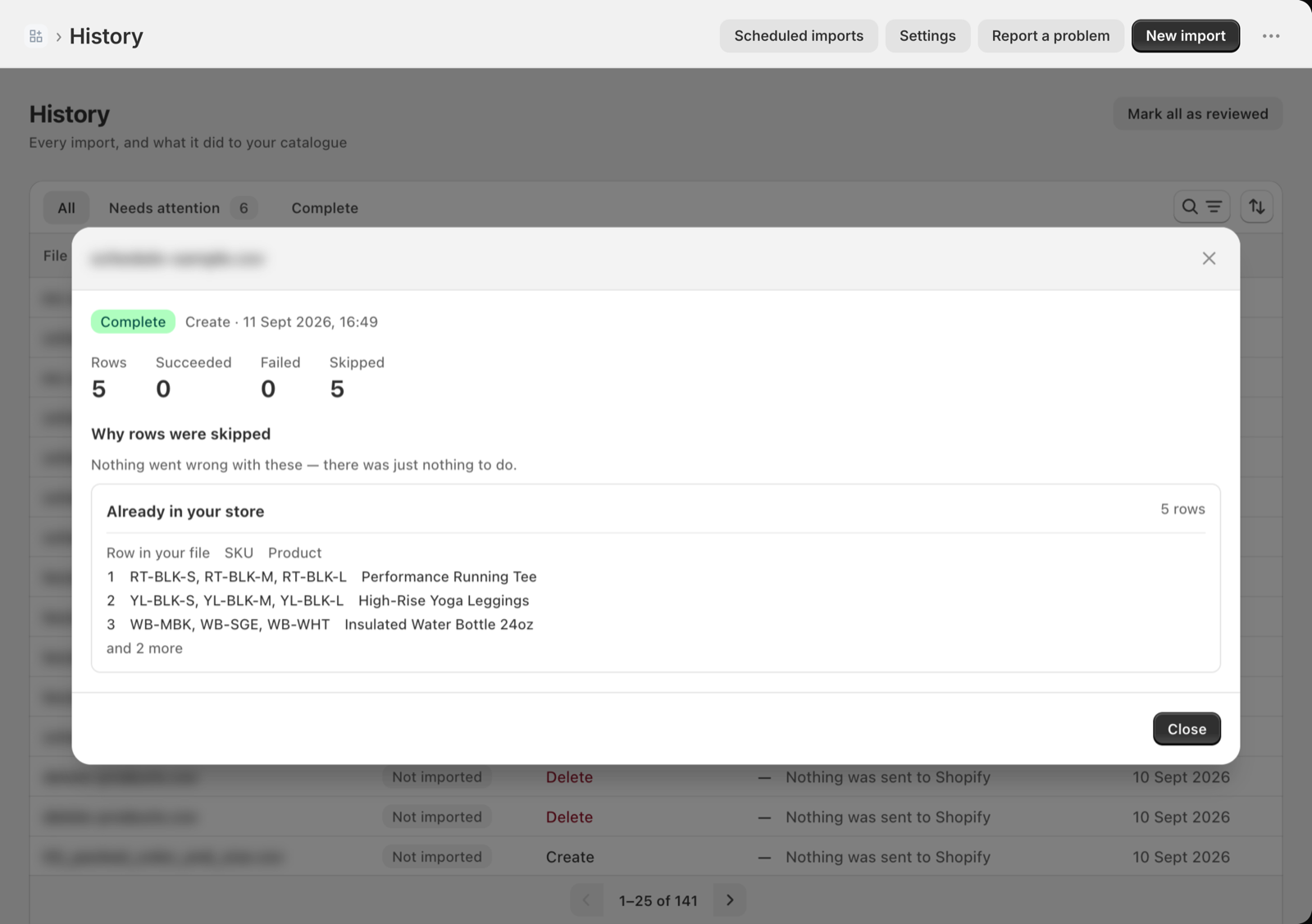Screen dimensions: 1312x924
Task: Click 'and 2 more' skipped rows text
Action: click(144, 649)
